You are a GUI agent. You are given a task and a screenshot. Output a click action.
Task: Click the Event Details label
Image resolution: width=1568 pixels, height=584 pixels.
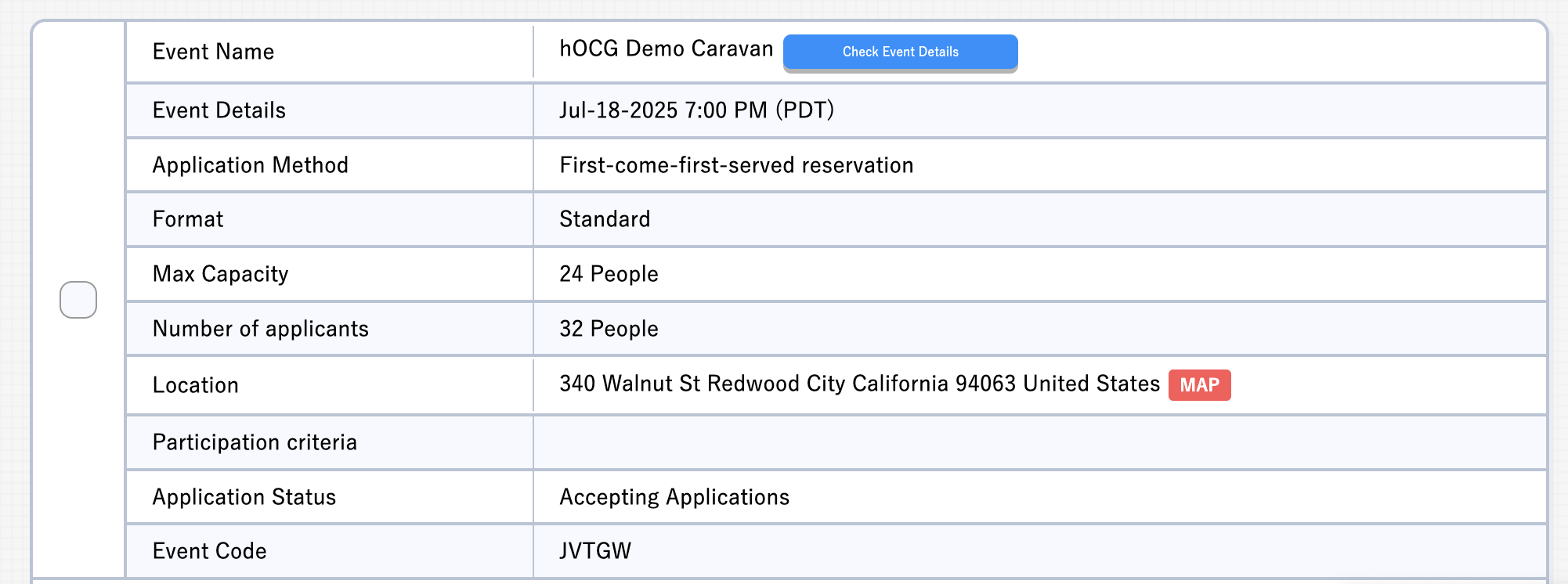tap(219, 110)
